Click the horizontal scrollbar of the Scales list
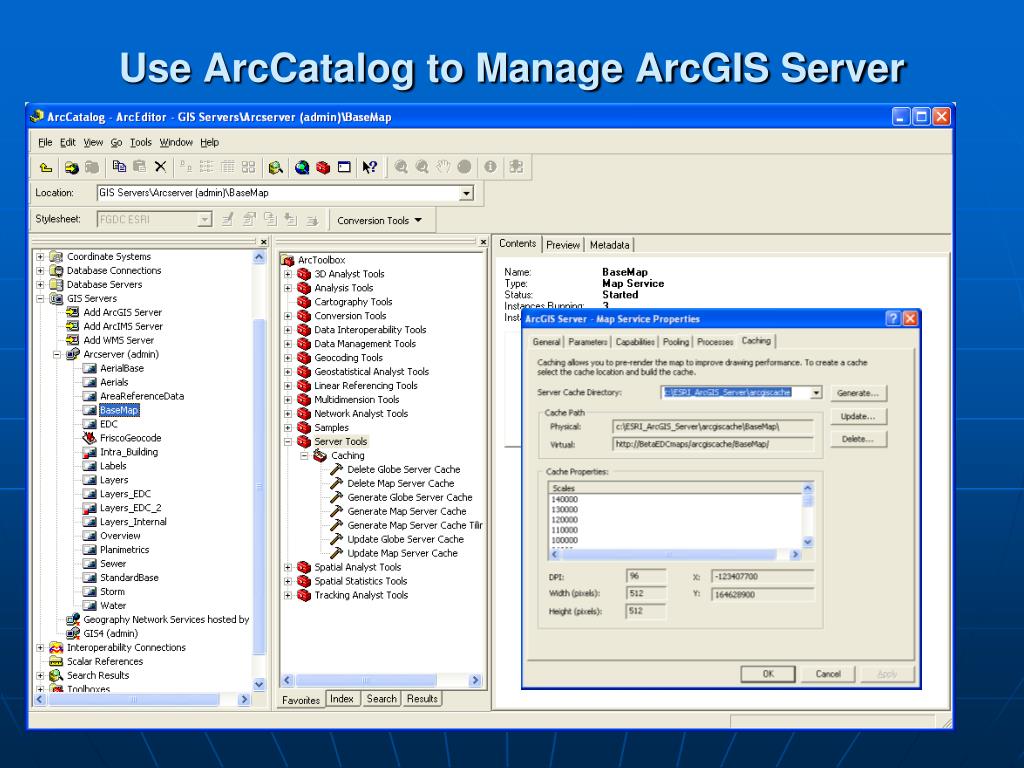The image size is (1024, 768). [x=675, y=554]
